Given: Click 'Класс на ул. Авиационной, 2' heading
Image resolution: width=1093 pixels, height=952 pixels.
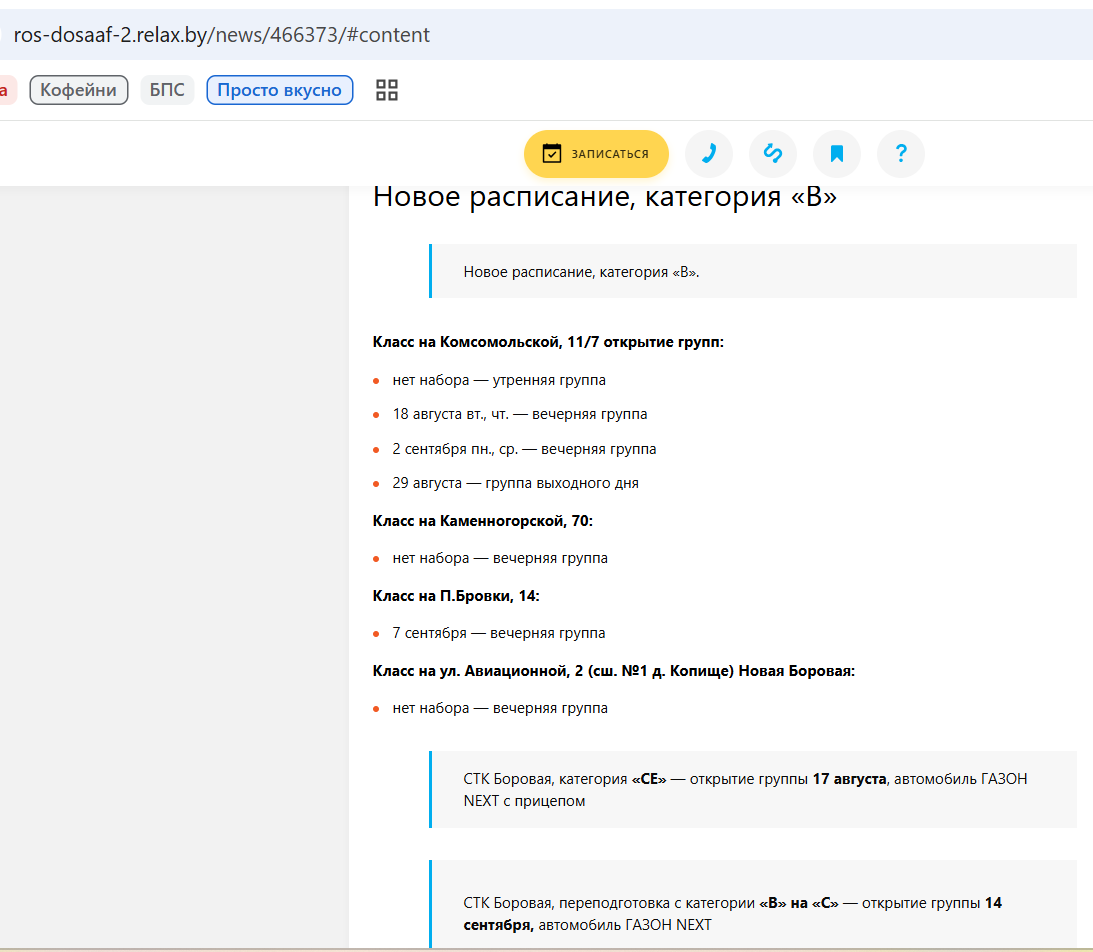Looking at the screenshot, I should [x=613, y=671].
